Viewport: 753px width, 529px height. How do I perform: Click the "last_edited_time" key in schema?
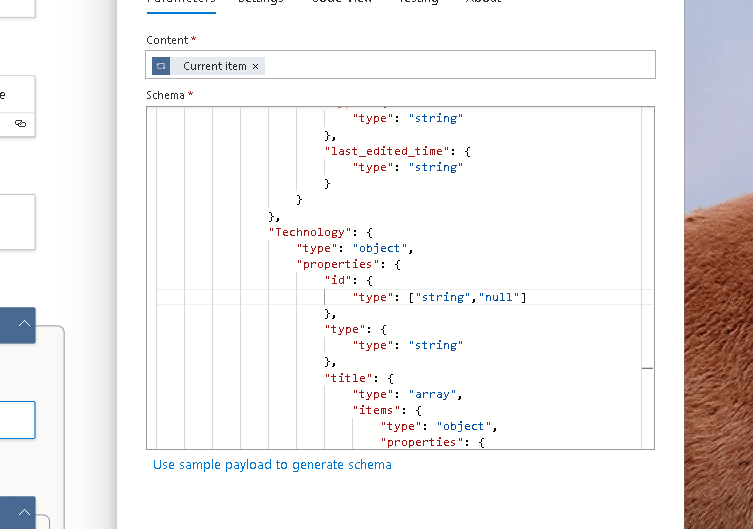[387, 151]
